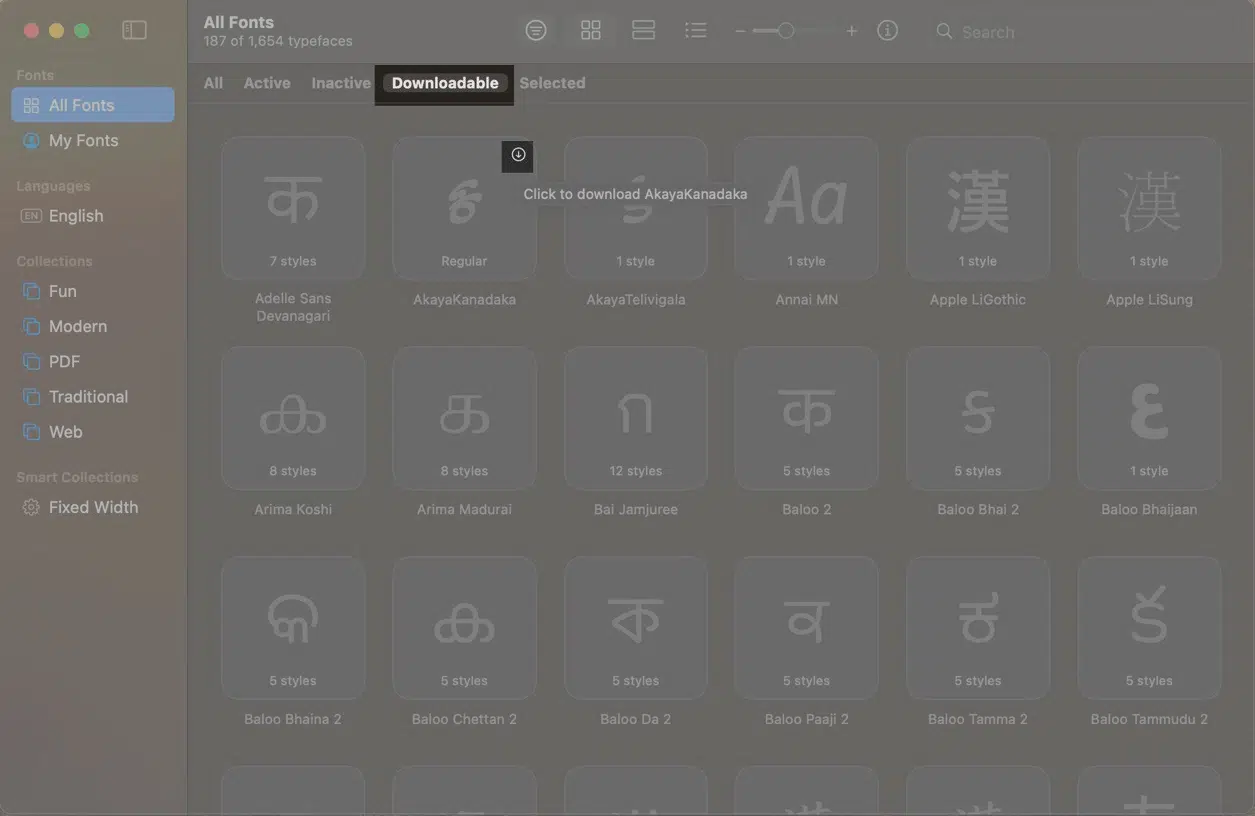Viewport: 1255px width, 816px height.
Task: Switch to grid view icon
Action: pyautogui.click(x=591, y=31)
